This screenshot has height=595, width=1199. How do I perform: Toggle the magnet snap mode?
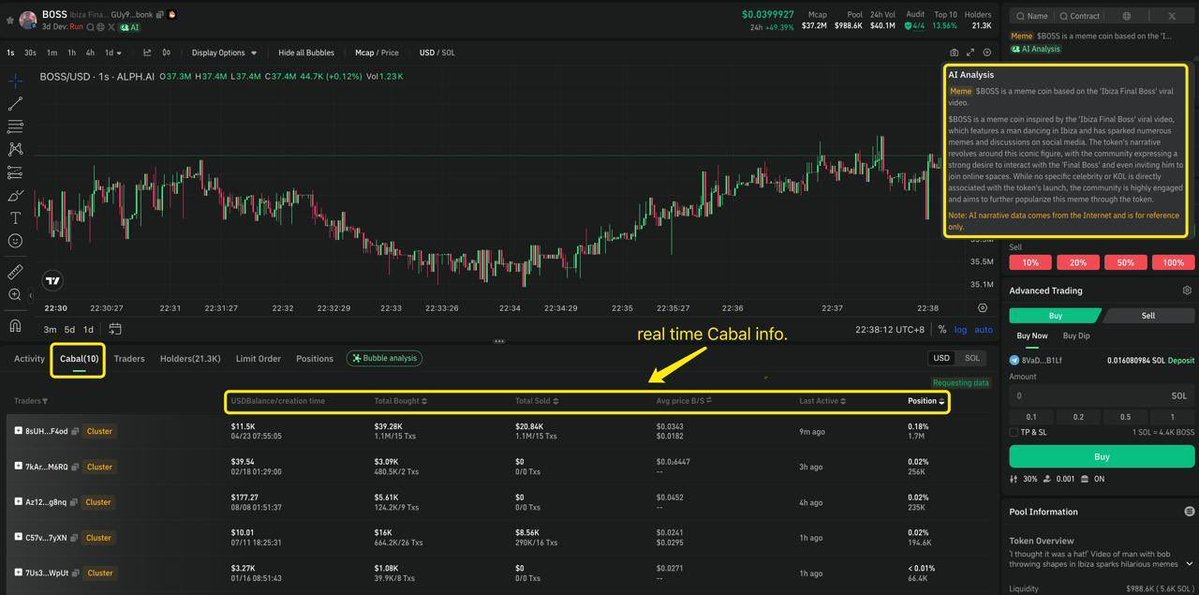(x=15, y=326)
